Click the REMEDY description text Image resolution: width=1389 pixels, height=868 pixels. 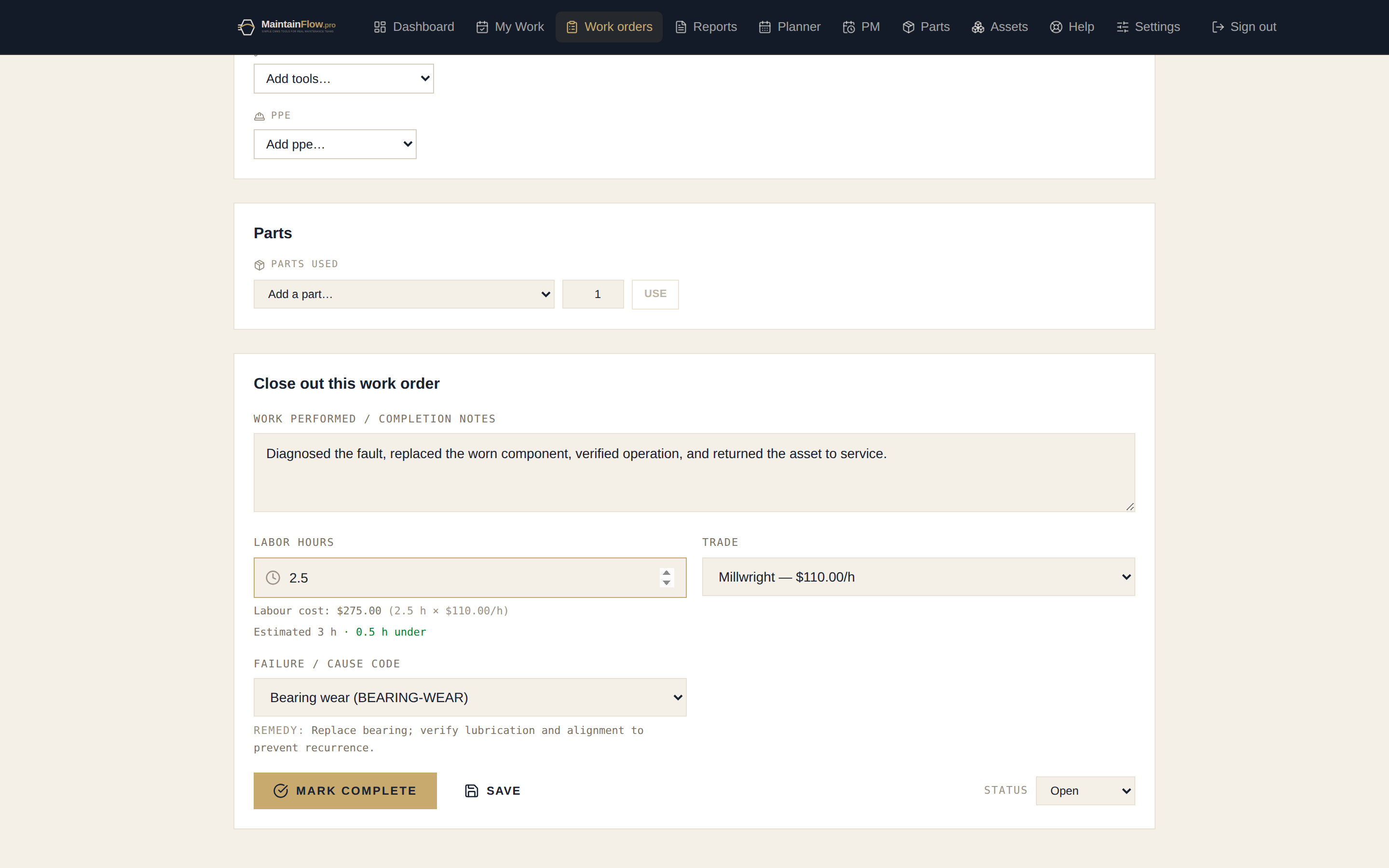pyautogui.click(x=448, y=739)
